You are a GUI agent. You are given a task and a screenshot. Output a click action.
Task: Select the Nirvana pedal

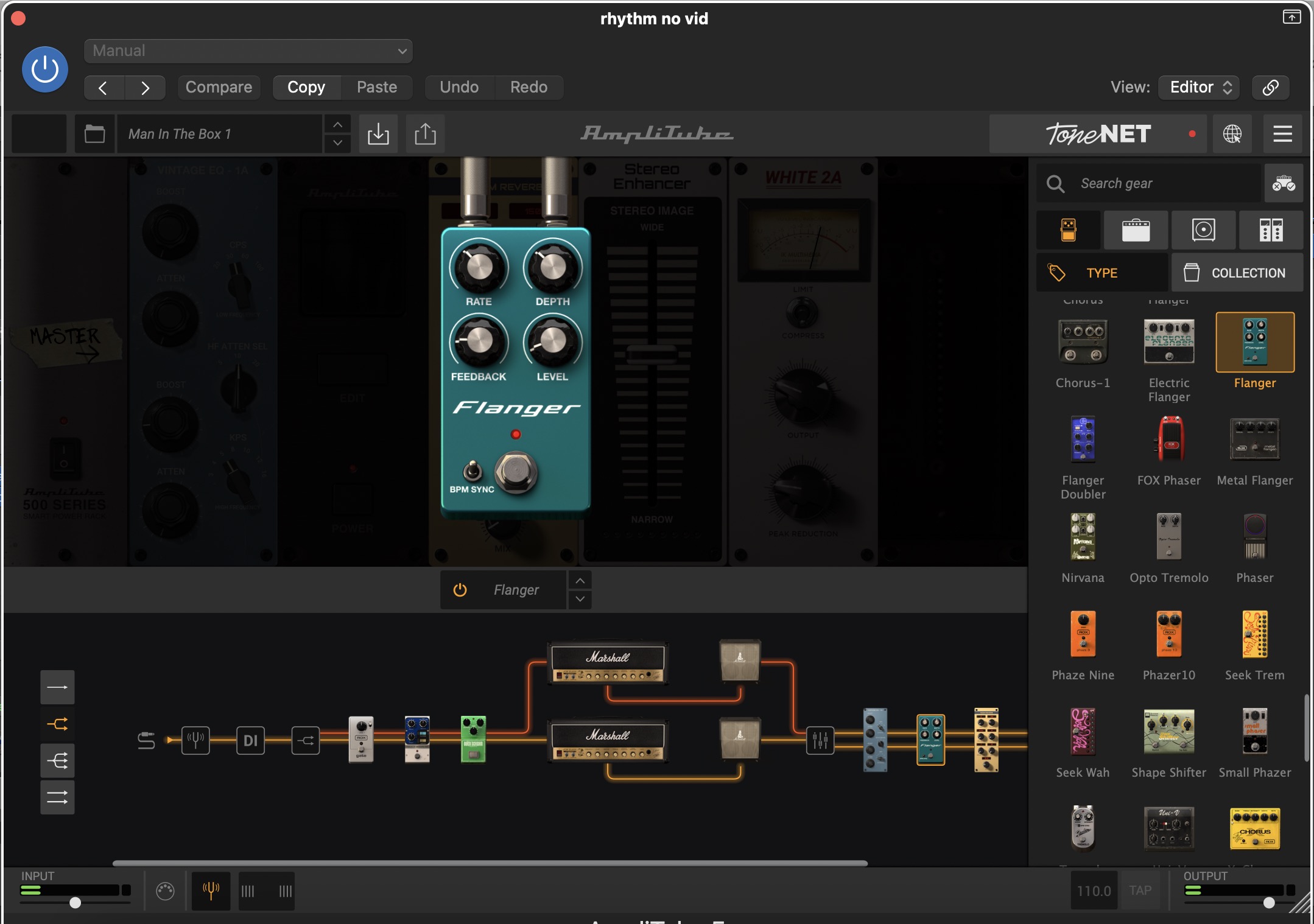click(1083, 537)
